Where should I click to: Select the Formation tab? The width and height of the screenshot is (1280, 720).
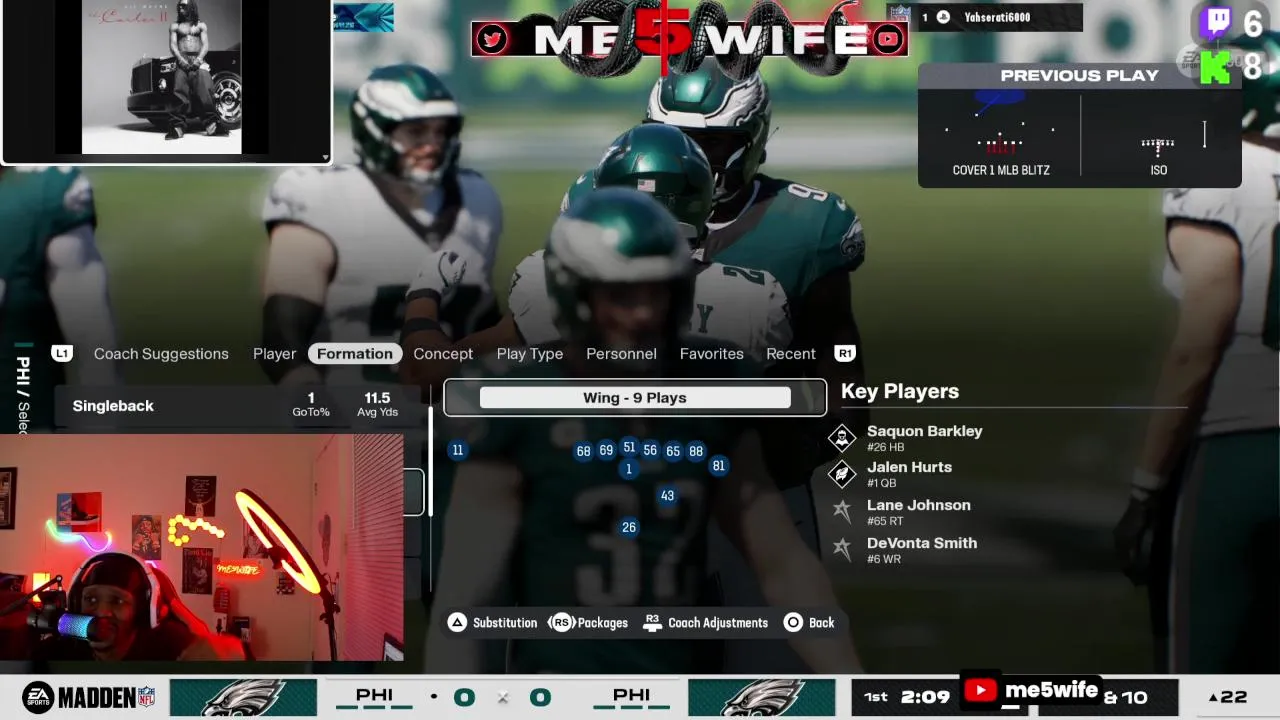click(x=355, y=354)
